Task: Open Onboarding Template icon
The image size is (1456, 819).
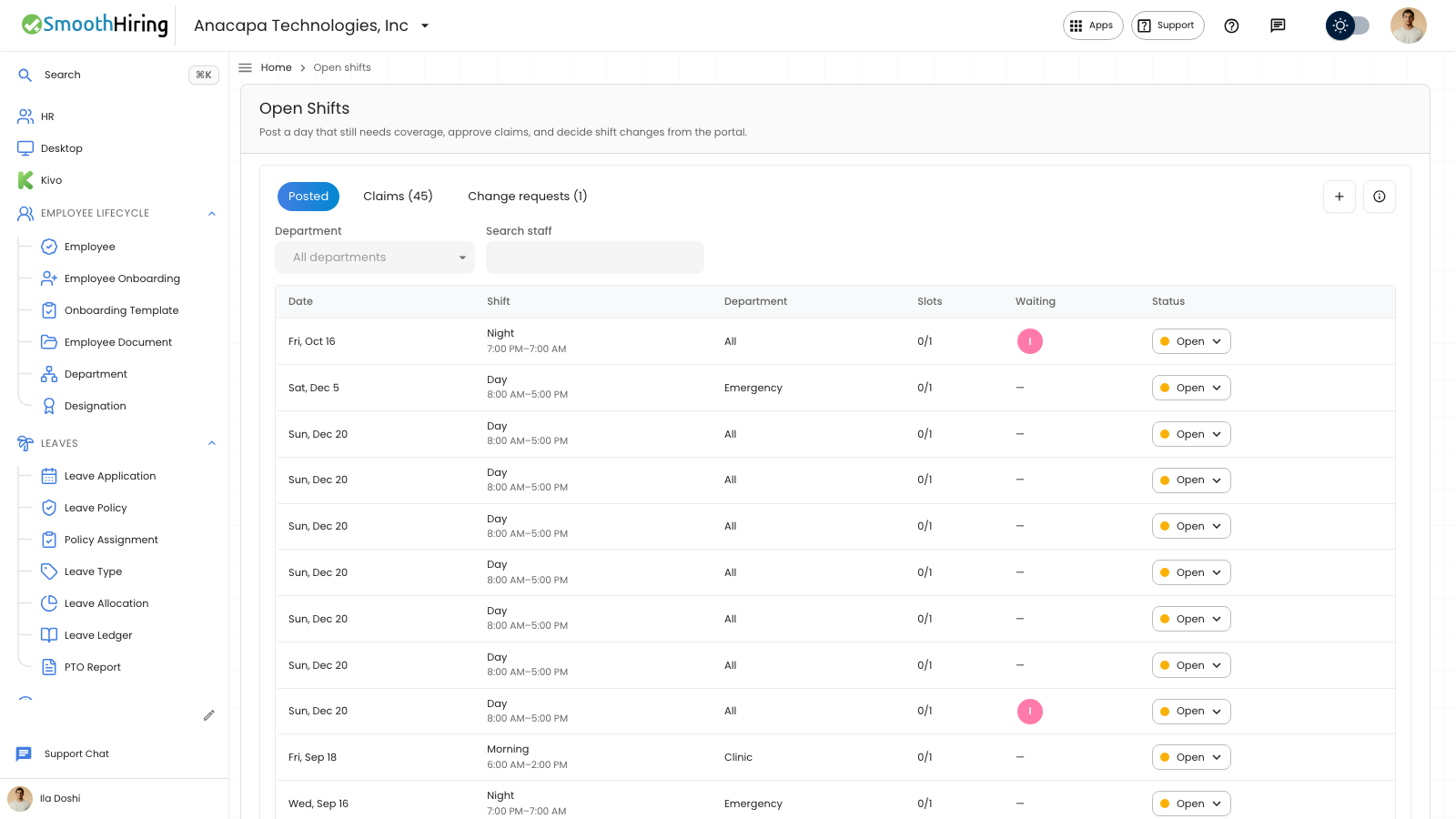Action: [49, 310]
